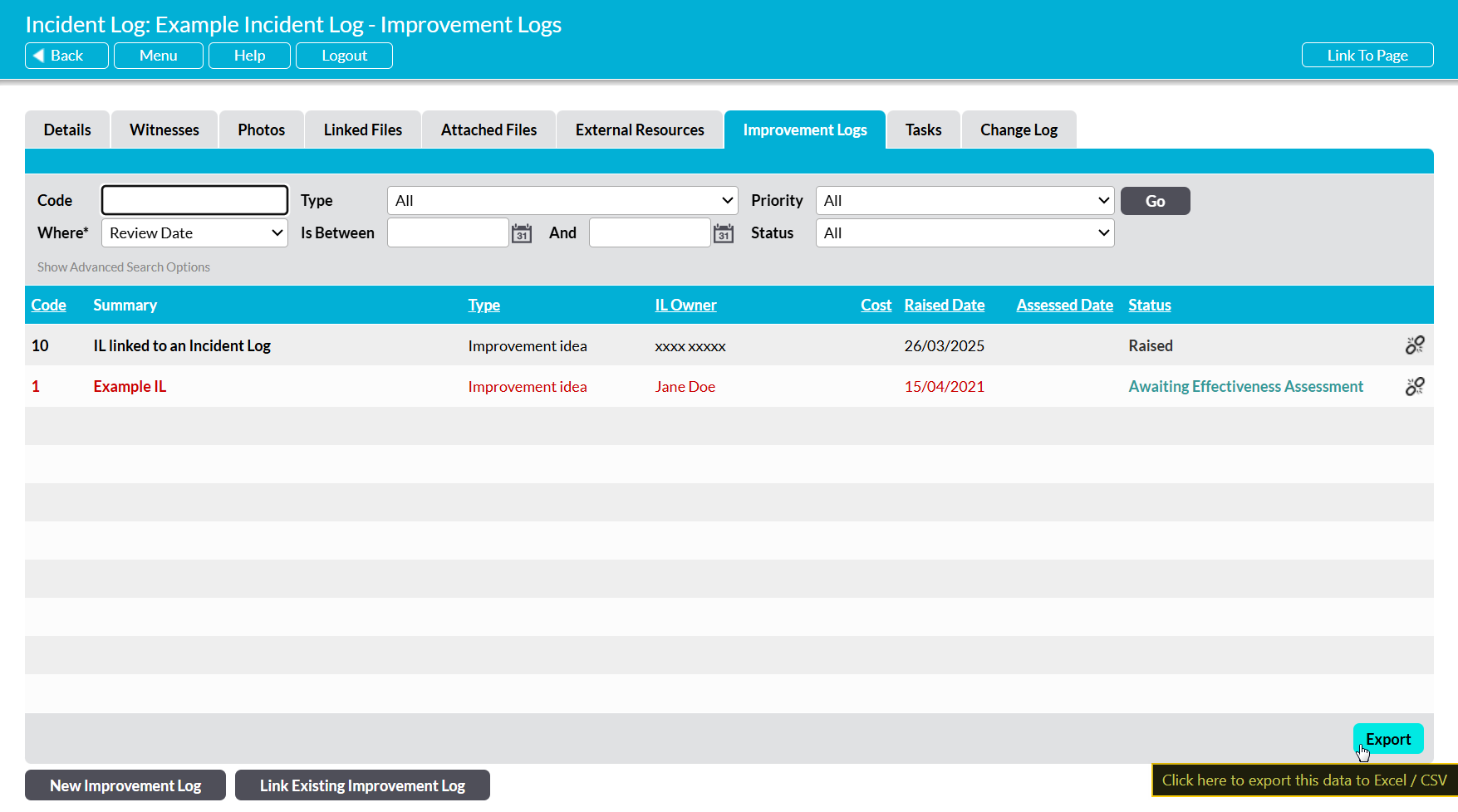Sort the table by Type column
The height and width of the screenshot is (812, 1458).
[x=484, y=305]
